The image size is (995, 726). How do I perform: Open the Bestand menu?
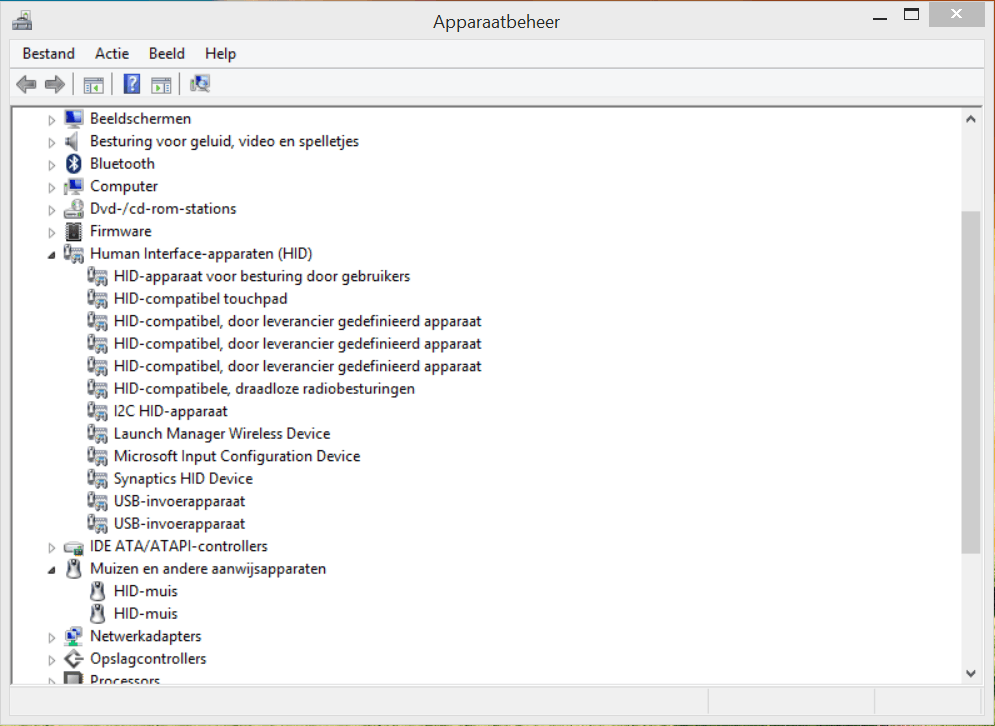pyautogui.click(x=48, y=53)
